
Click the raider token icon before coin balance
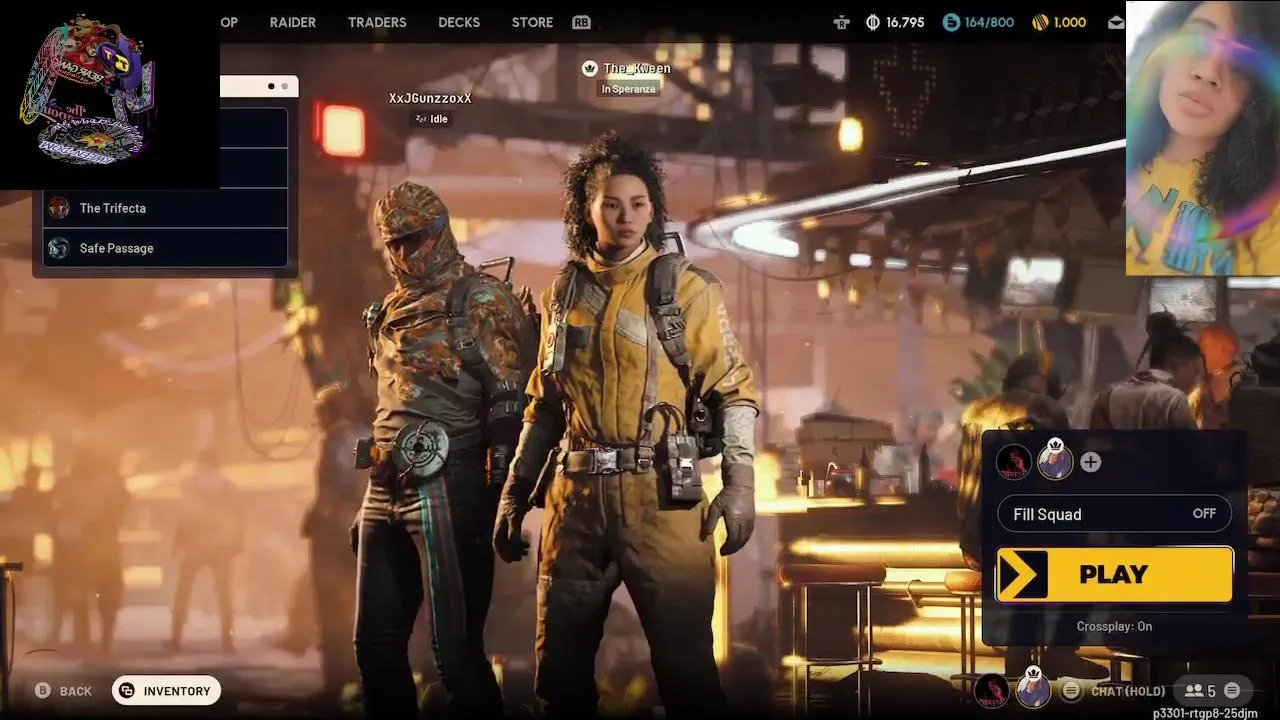coord(842,22)
